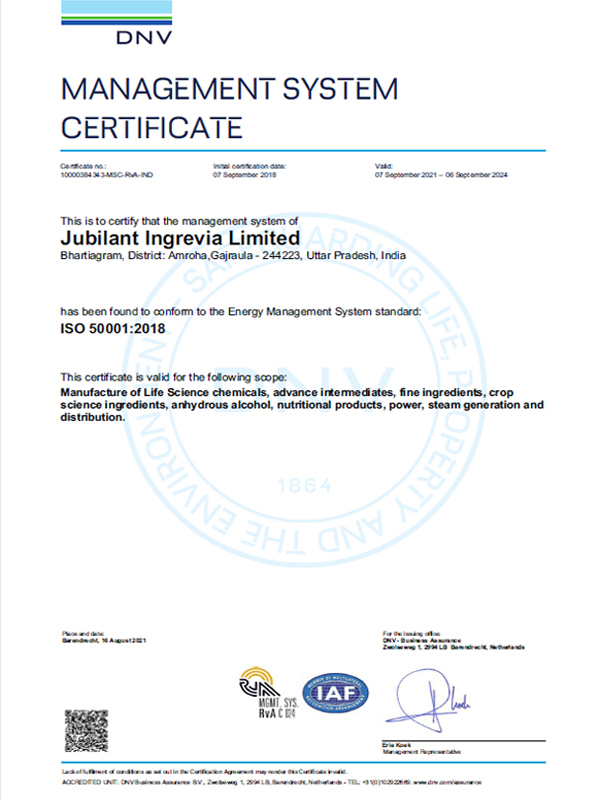600x800 pixels.
Task: Select company name Jubilant Ingrevia Limited
Action: click(x=180, y=238)
